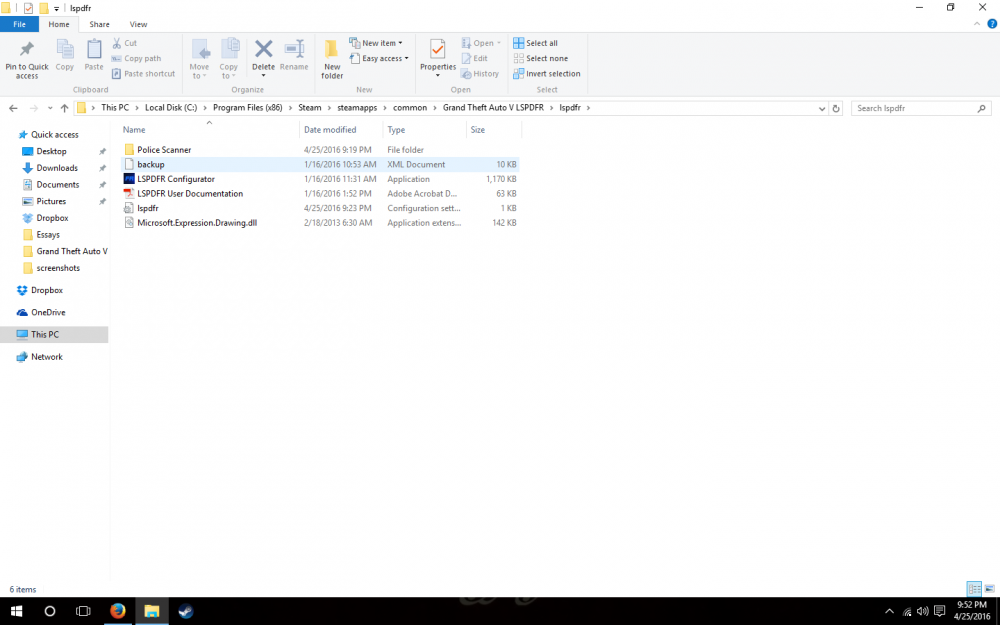Screen dimensions: 1000x625
Task: Click the Forward navigation arrow
Action: pos(33,108)
